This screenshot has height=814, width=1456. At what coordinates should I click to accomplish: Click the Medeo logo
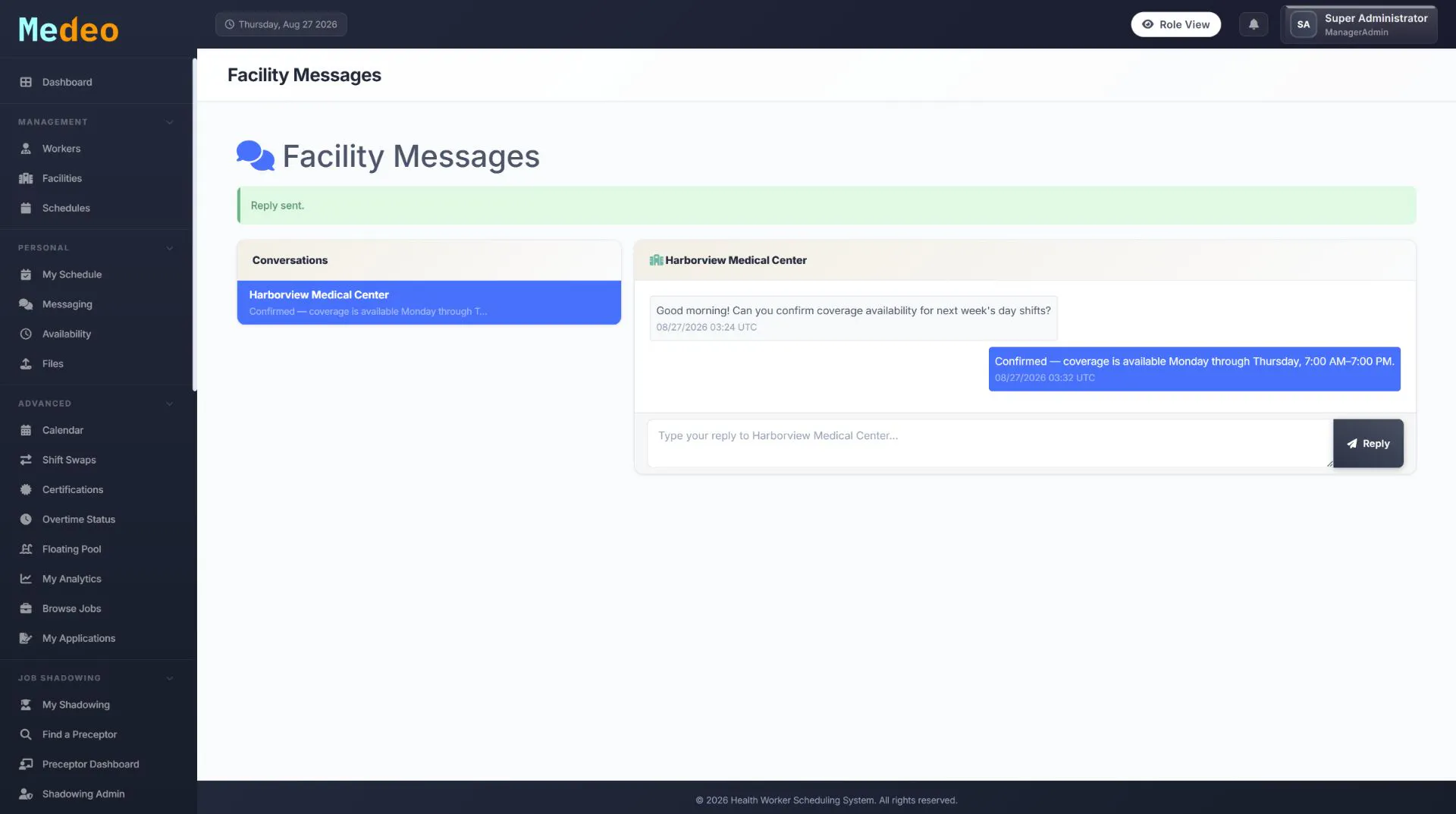(x=68, y=30)
